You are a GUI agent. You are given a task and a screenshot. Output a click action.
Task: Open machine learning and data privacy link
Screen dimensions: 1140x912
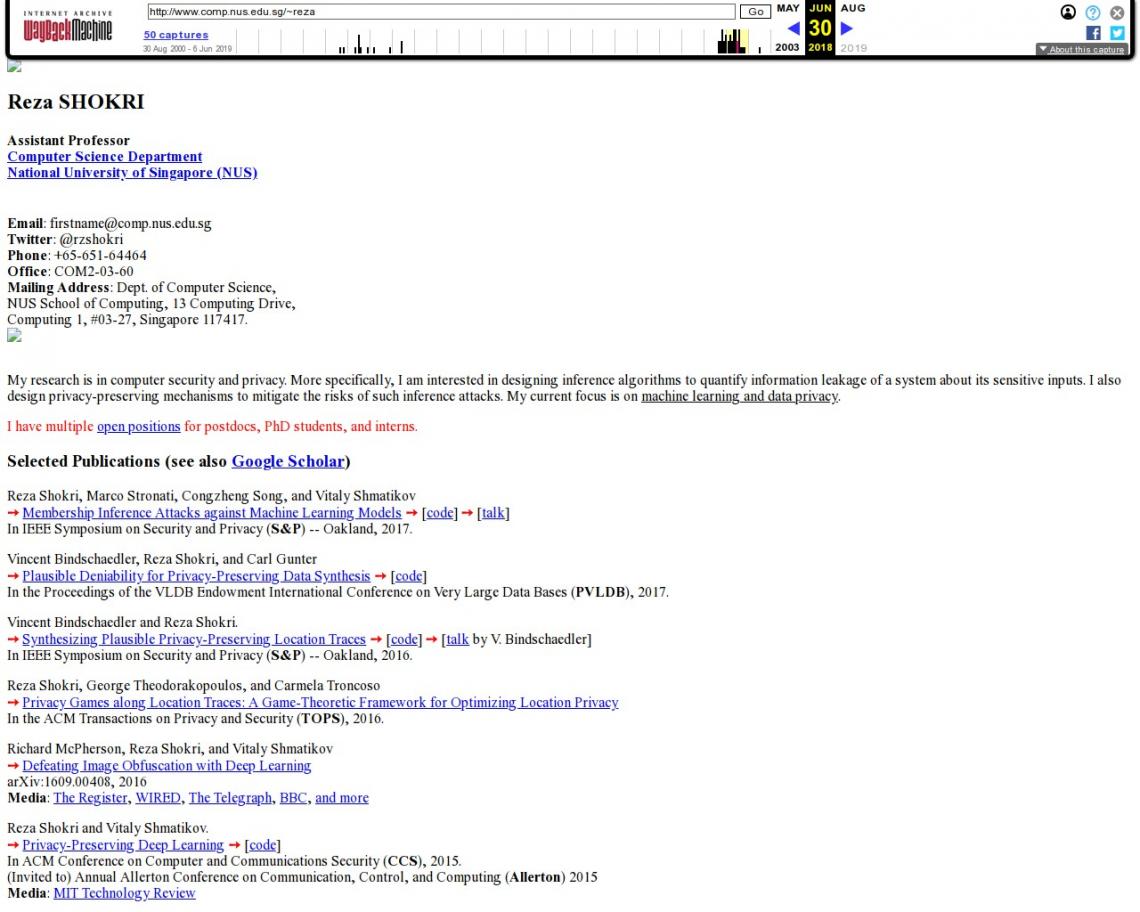point(739,396)
